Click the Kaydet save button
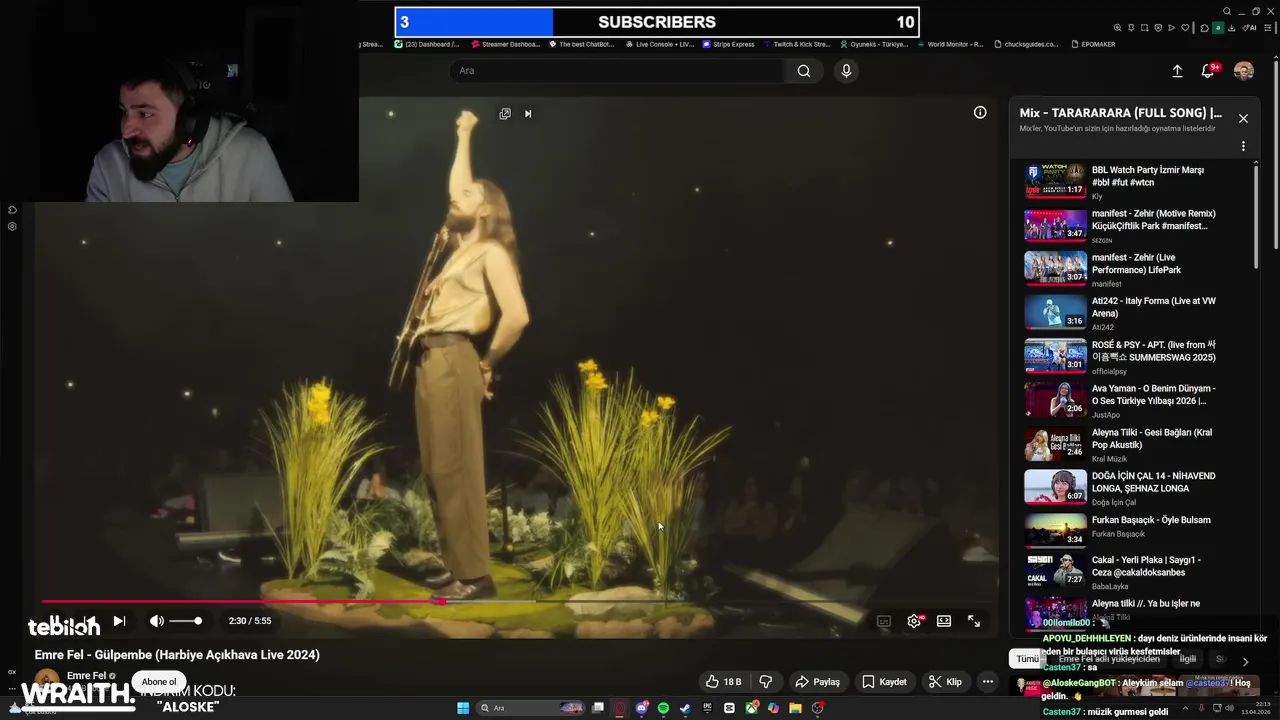Viewport: 1280px width, 720px height. click(x=885, y=682)
